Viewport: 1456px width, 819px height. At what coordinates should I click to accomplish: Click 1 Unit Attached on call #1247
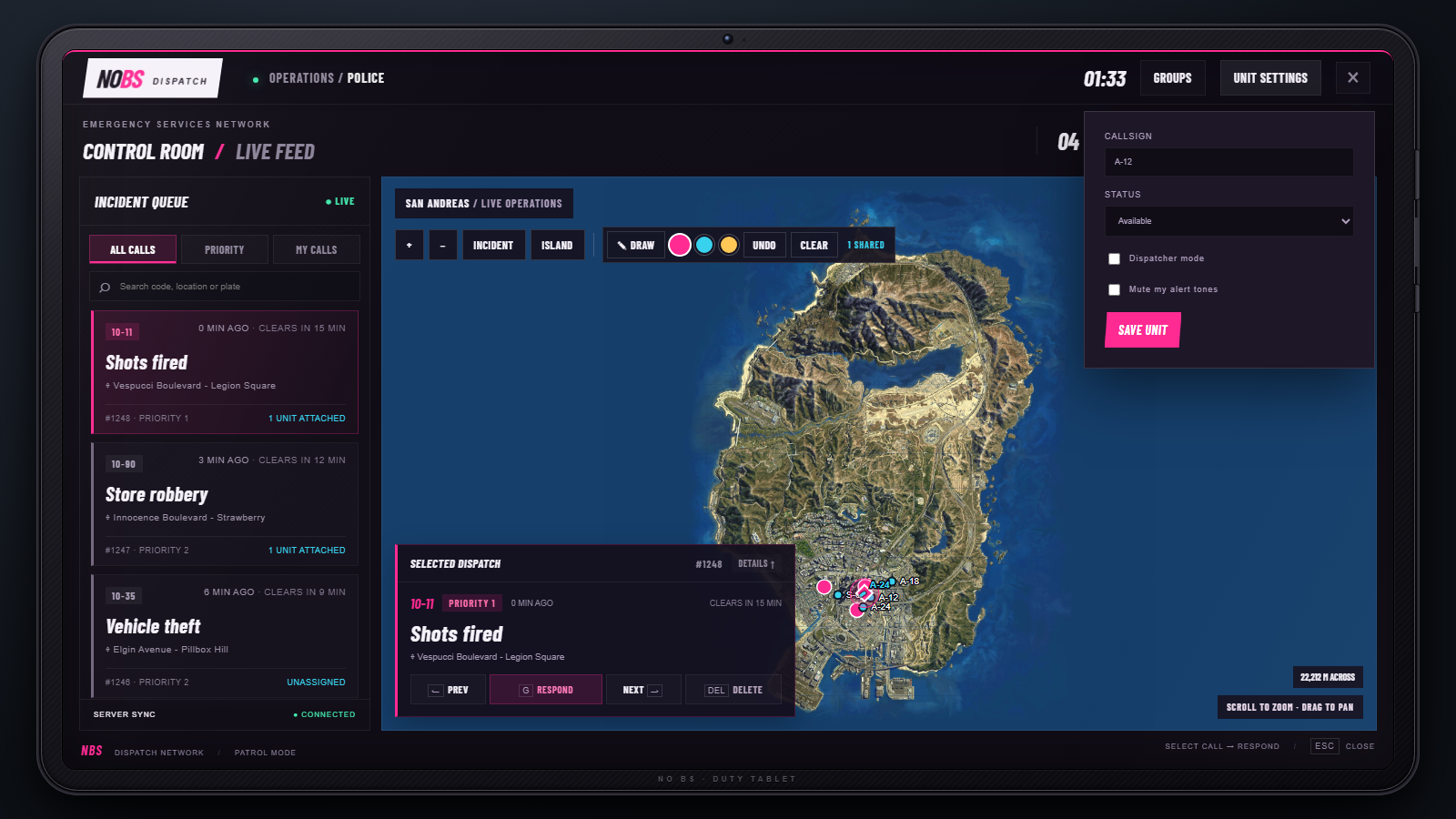click(307, 551)
